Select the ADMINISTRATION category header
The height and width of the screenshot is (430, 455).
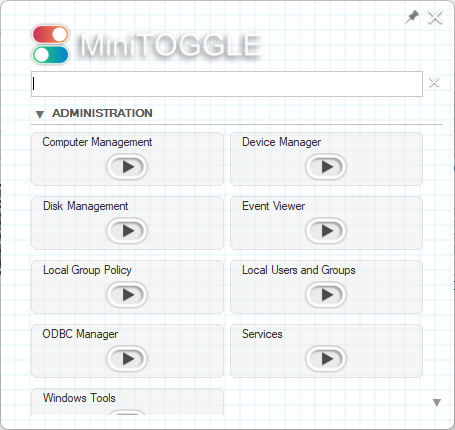point(102,113)
